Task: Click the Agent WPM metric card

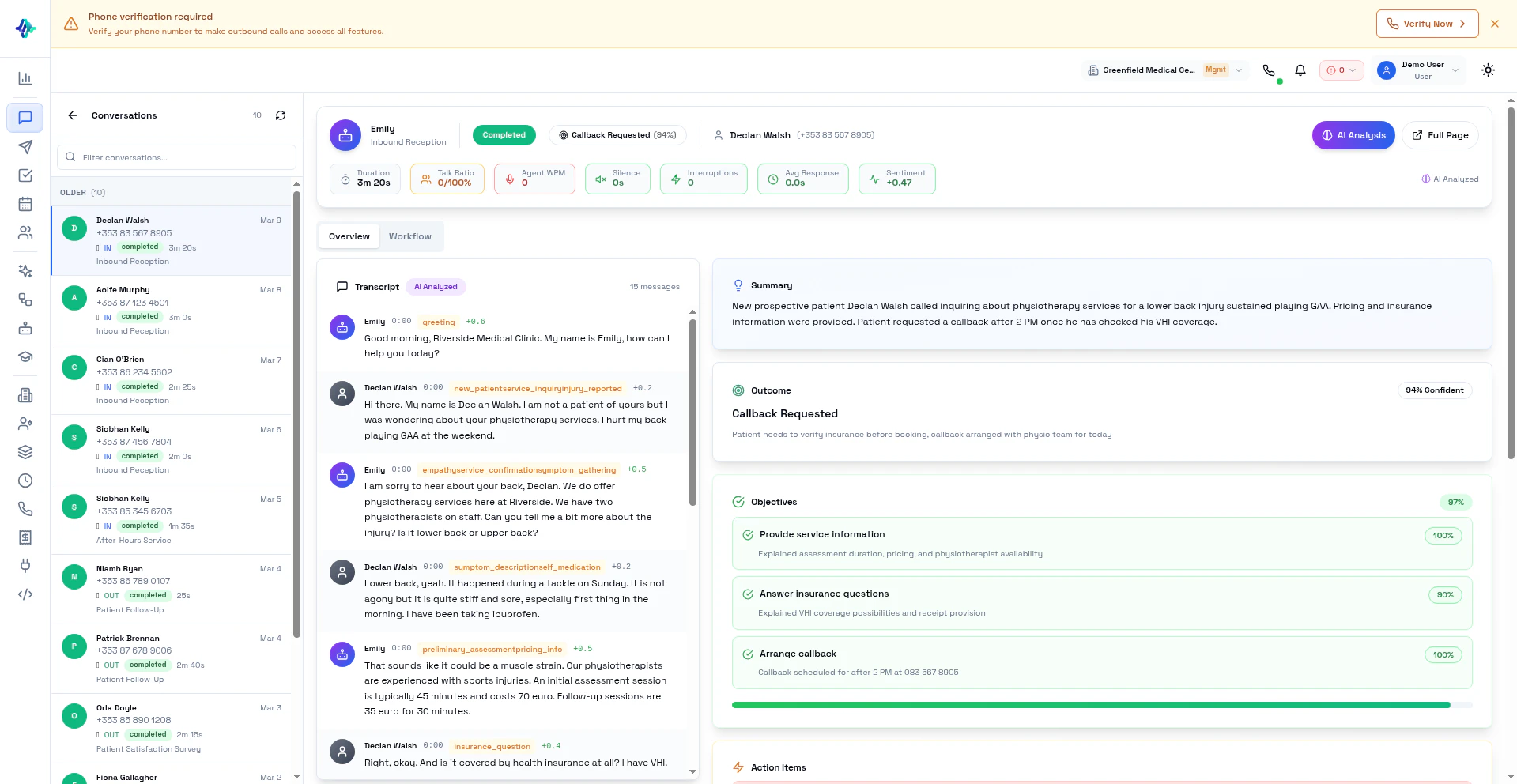Action: [534, 179]
